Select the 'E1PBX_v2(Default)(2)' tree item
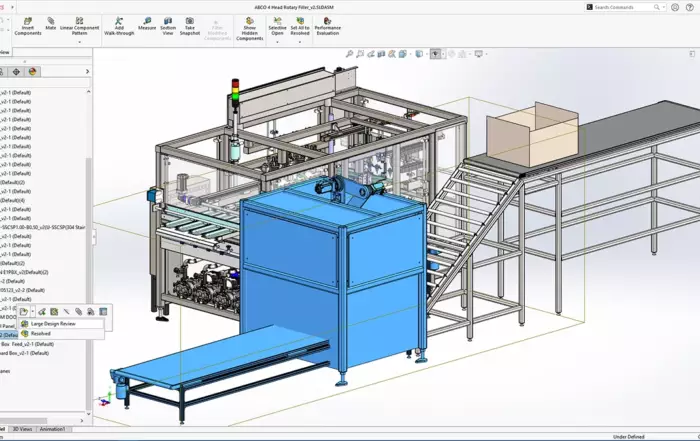This screenshot has width=700, height=441. pyautogui.click(x=25, y=272)
